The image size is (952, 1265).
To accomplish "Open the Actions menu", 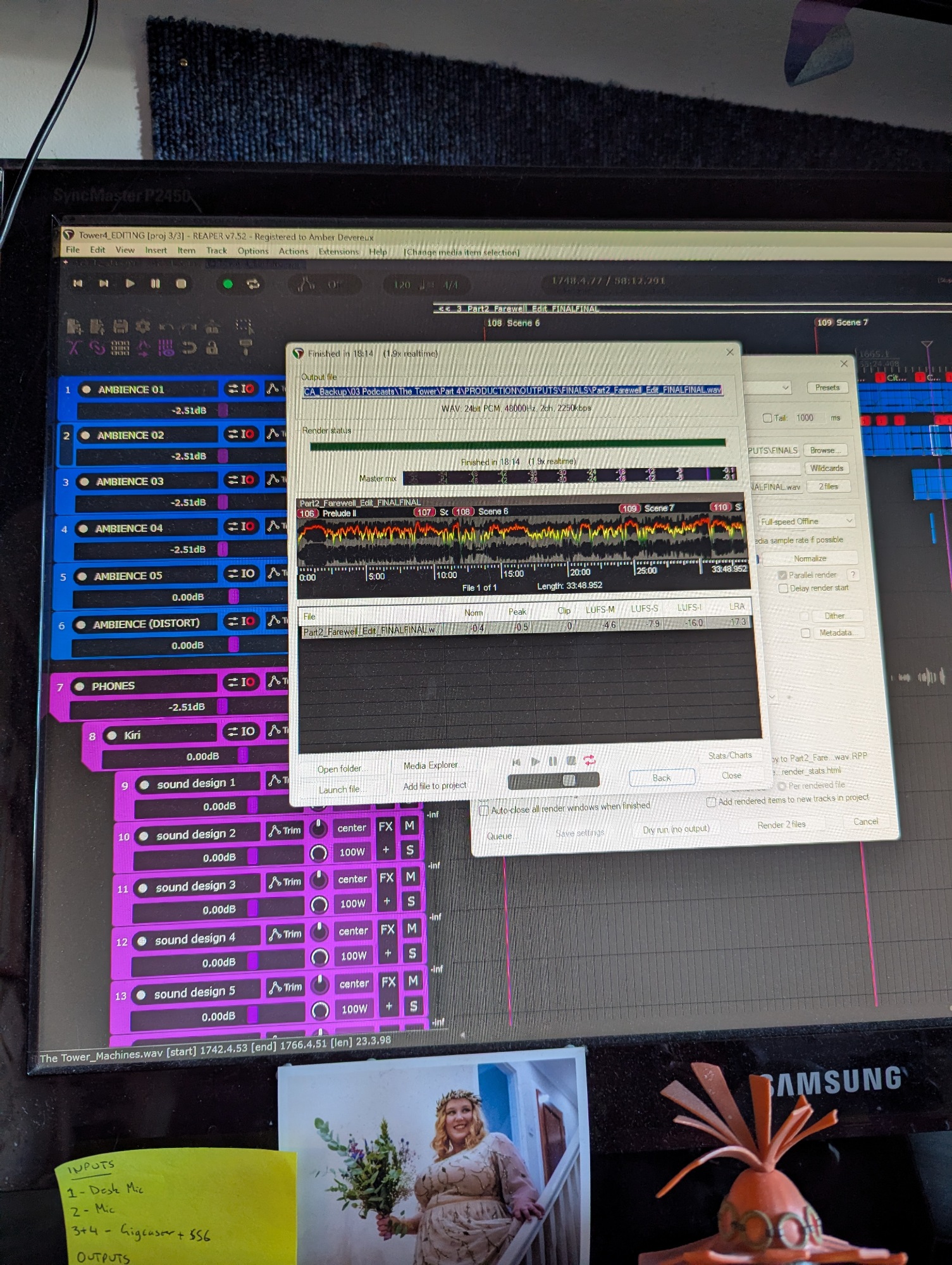I will coord(294,251).
